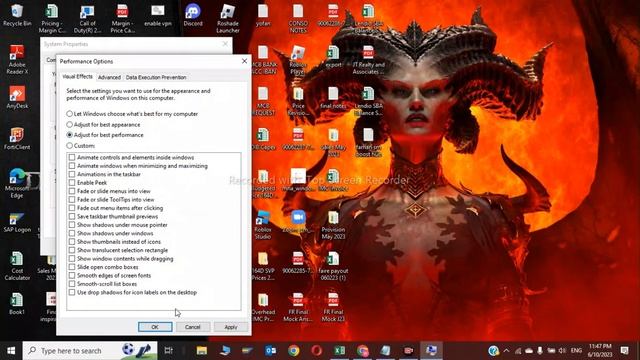Open the FortiClient desktop icon
The image size is (640, 360).
tap(17, 138)
